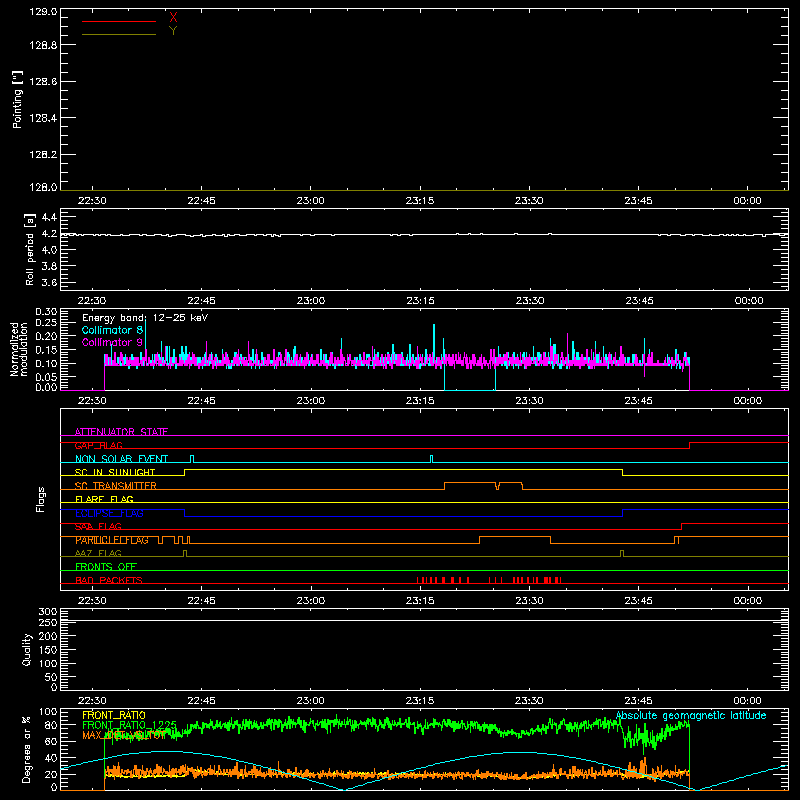Click the olive Y legend line sample
This screenshot has width=800, height=800.
119,35
